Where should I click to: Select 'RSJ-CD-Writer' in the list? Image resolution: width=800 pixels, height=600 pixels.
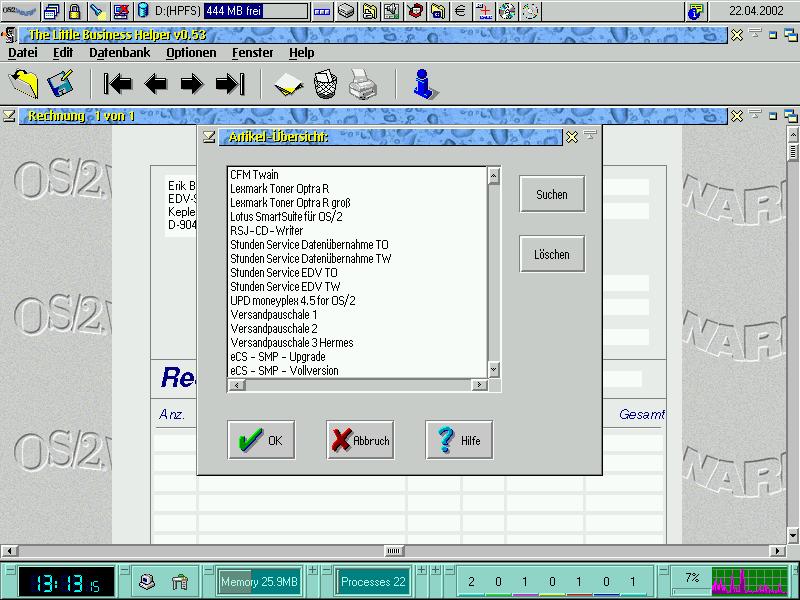(357, 231)
